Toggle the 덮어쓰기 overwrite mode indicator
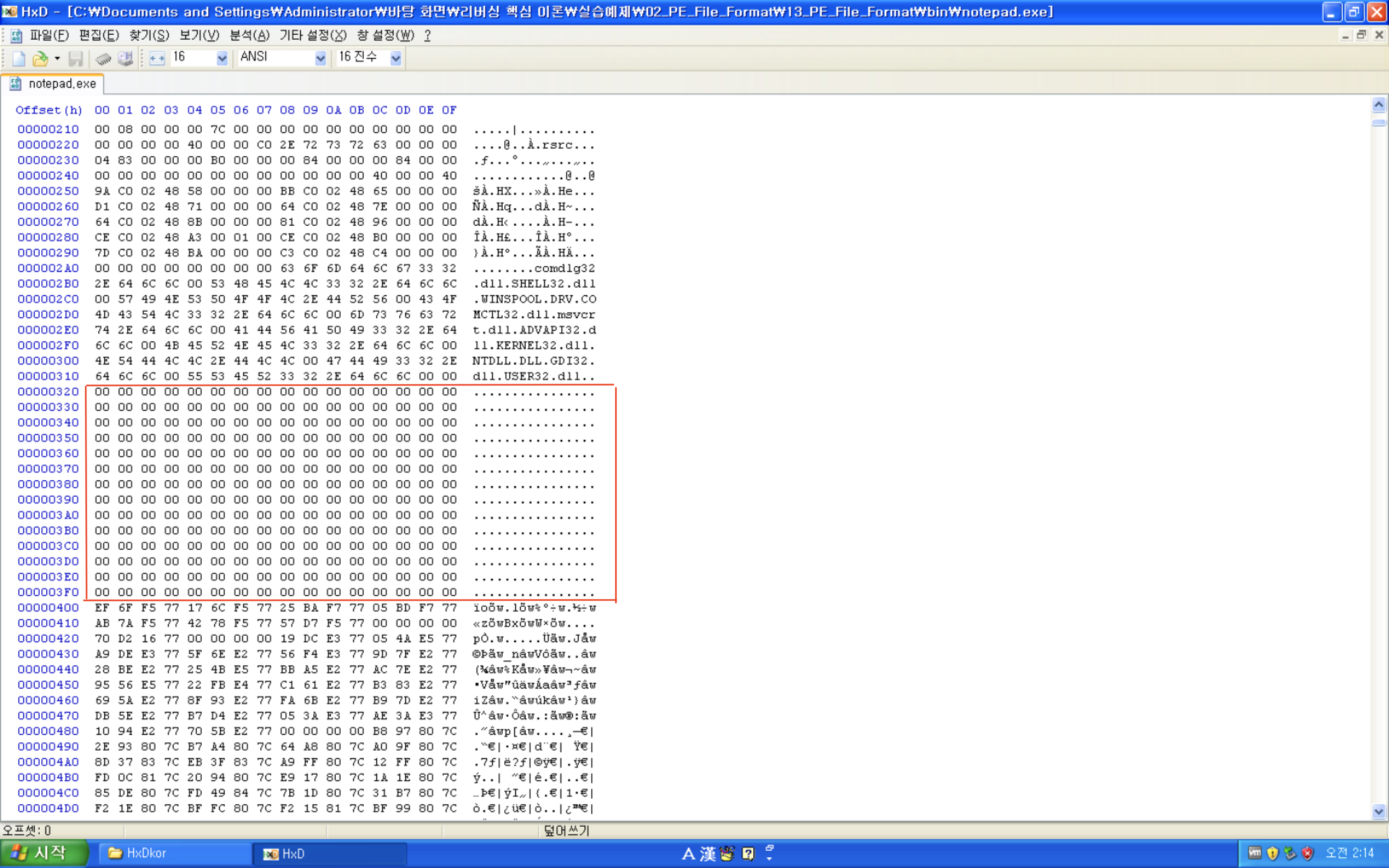Viewport: 1389px width, 868px height. click(x=566, y=830)
